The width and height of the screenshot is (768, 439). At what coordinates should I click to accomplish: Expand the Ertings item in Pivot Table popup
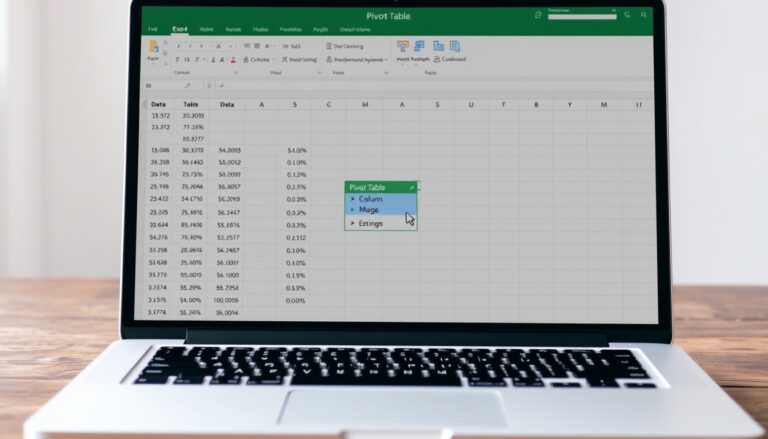pyautogui.click(x=353, y=223)
